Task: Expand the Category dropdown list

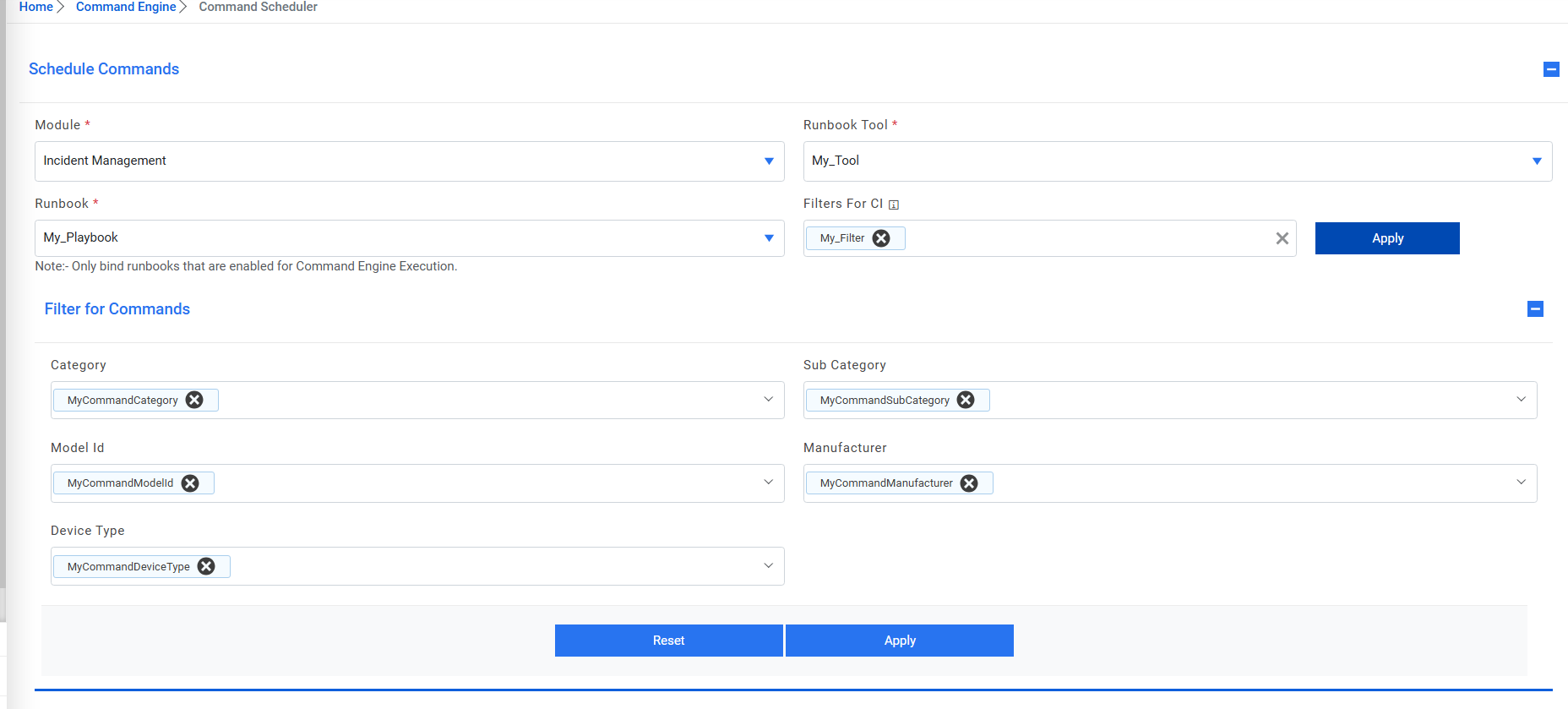Action: [768, 400]
